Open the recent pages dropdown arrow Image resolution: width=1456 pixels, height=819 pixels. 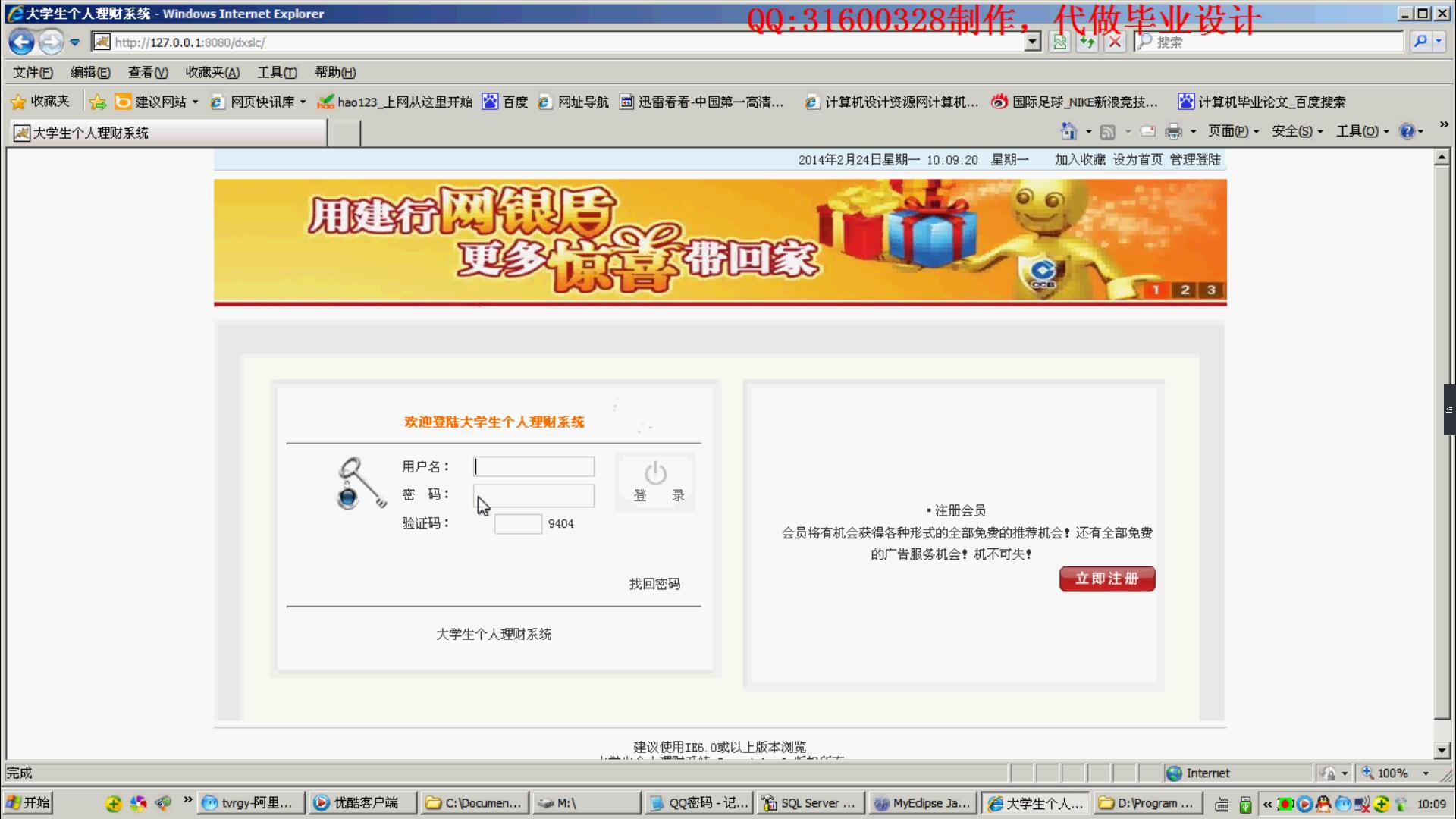[x=74, y=42]
